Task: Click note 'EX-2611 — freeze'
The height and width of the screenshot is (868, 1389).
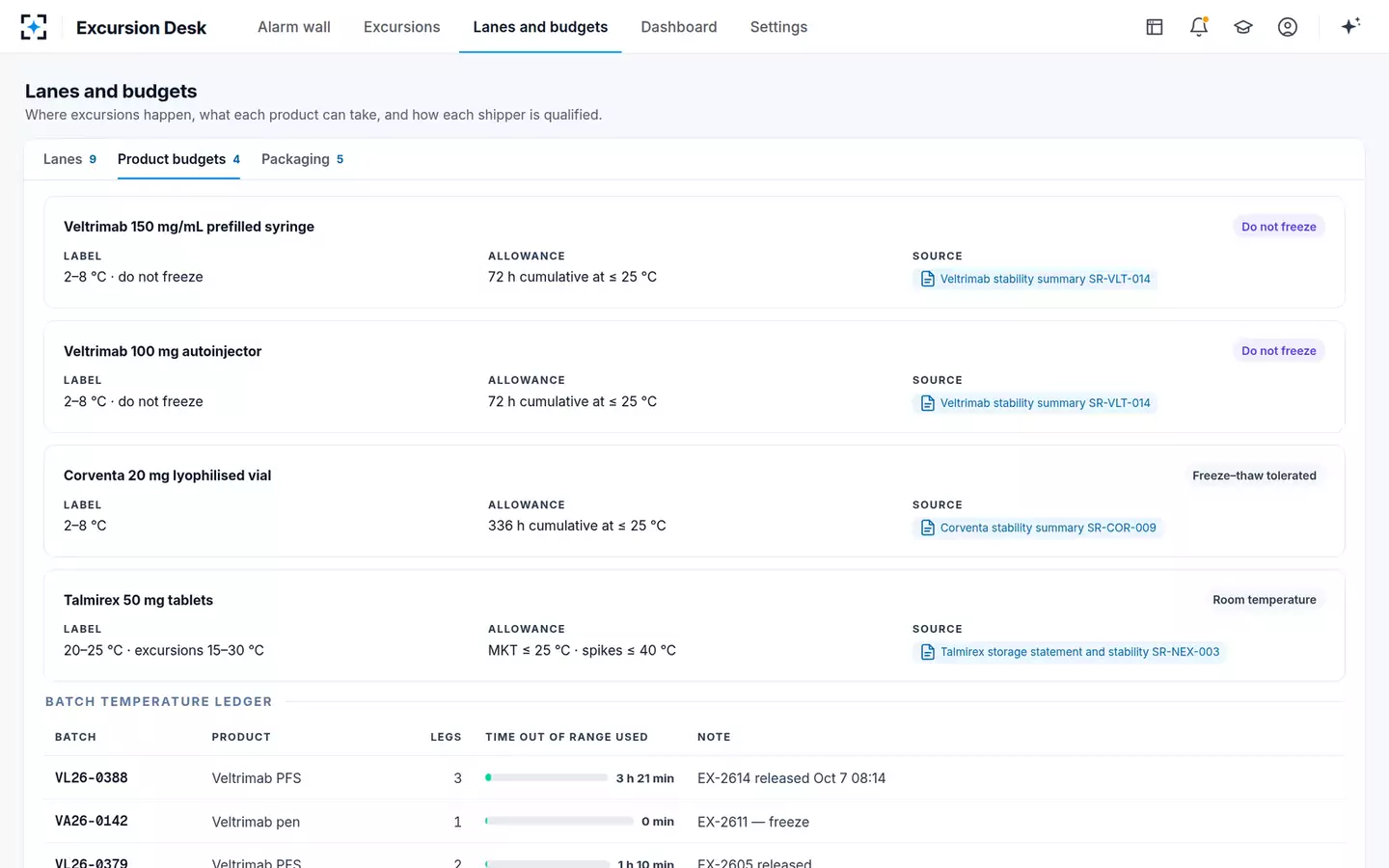Action: tap(753, 822)
